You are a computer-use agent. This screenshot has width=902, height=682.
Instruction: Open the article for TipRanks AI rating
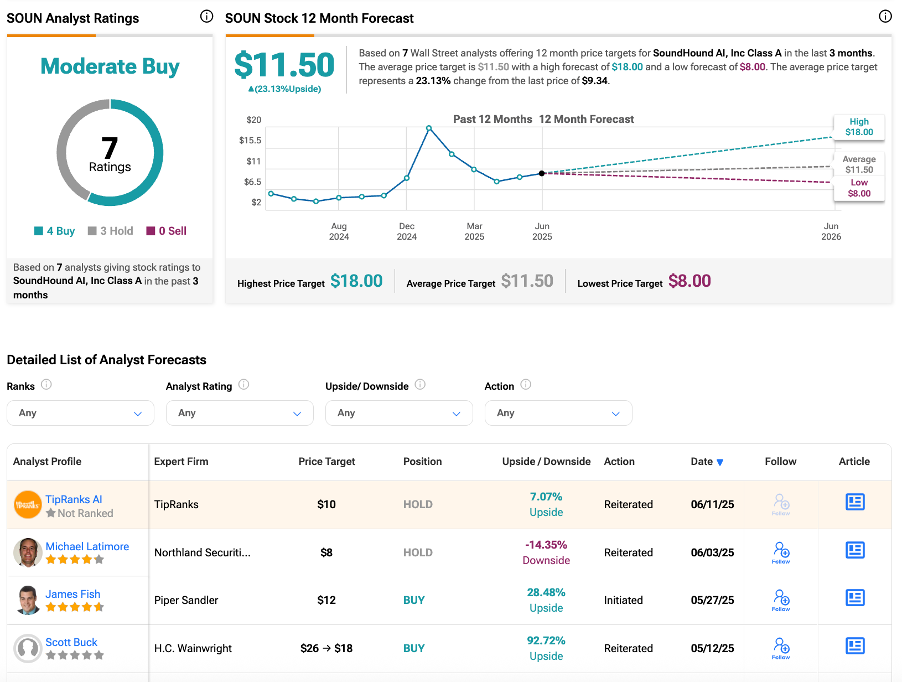click(855, 502)
